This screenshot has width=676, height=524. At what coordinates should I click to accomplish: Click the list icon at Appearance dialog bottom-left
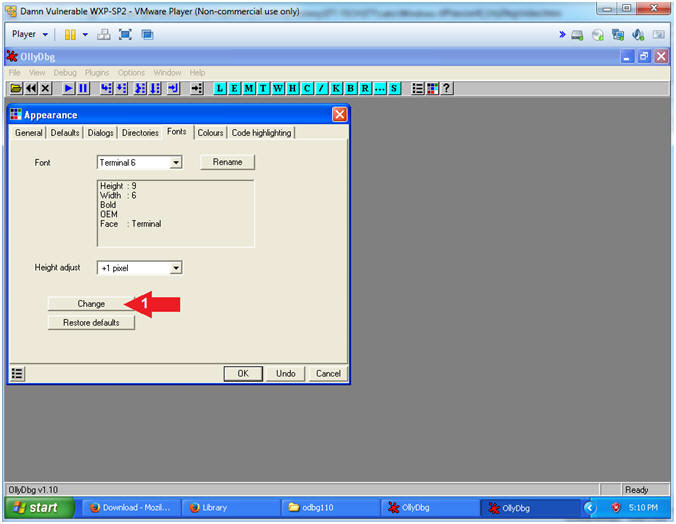tap(17, 373)
